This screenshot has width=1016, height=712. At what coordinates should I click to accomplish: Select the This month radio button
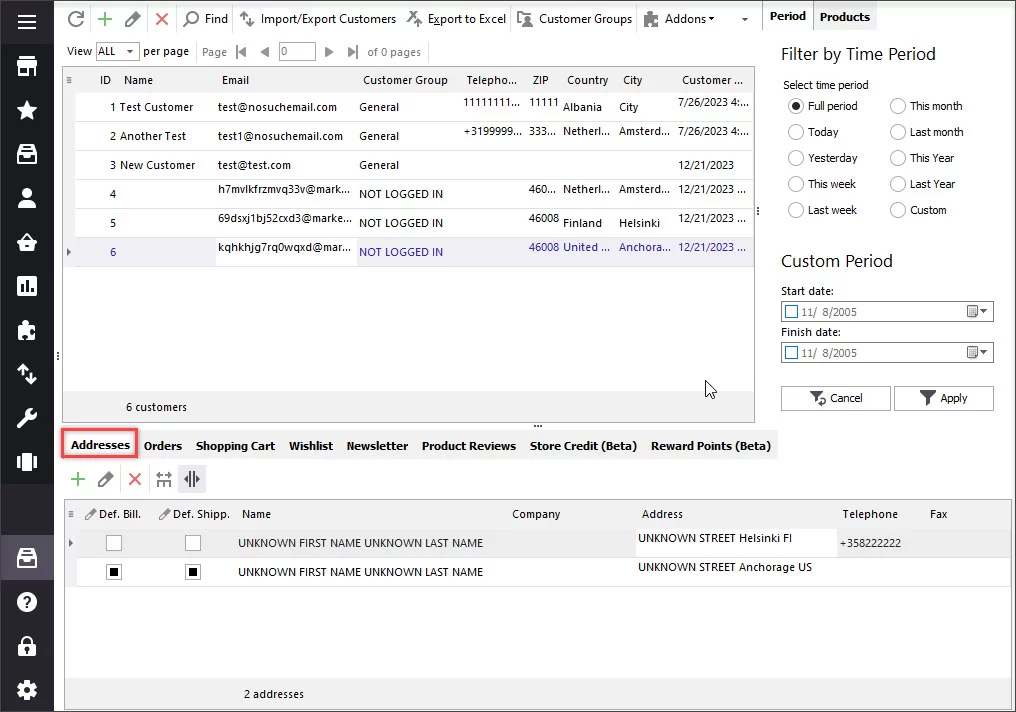coord(897,106)
